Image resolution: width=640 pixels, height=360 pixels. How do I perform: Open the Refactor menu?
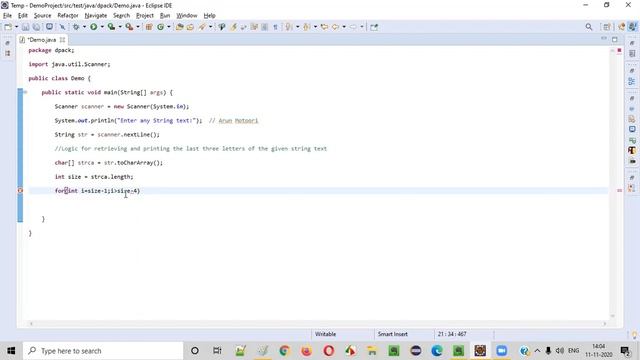pyautogui.click(x=68, y=16)
